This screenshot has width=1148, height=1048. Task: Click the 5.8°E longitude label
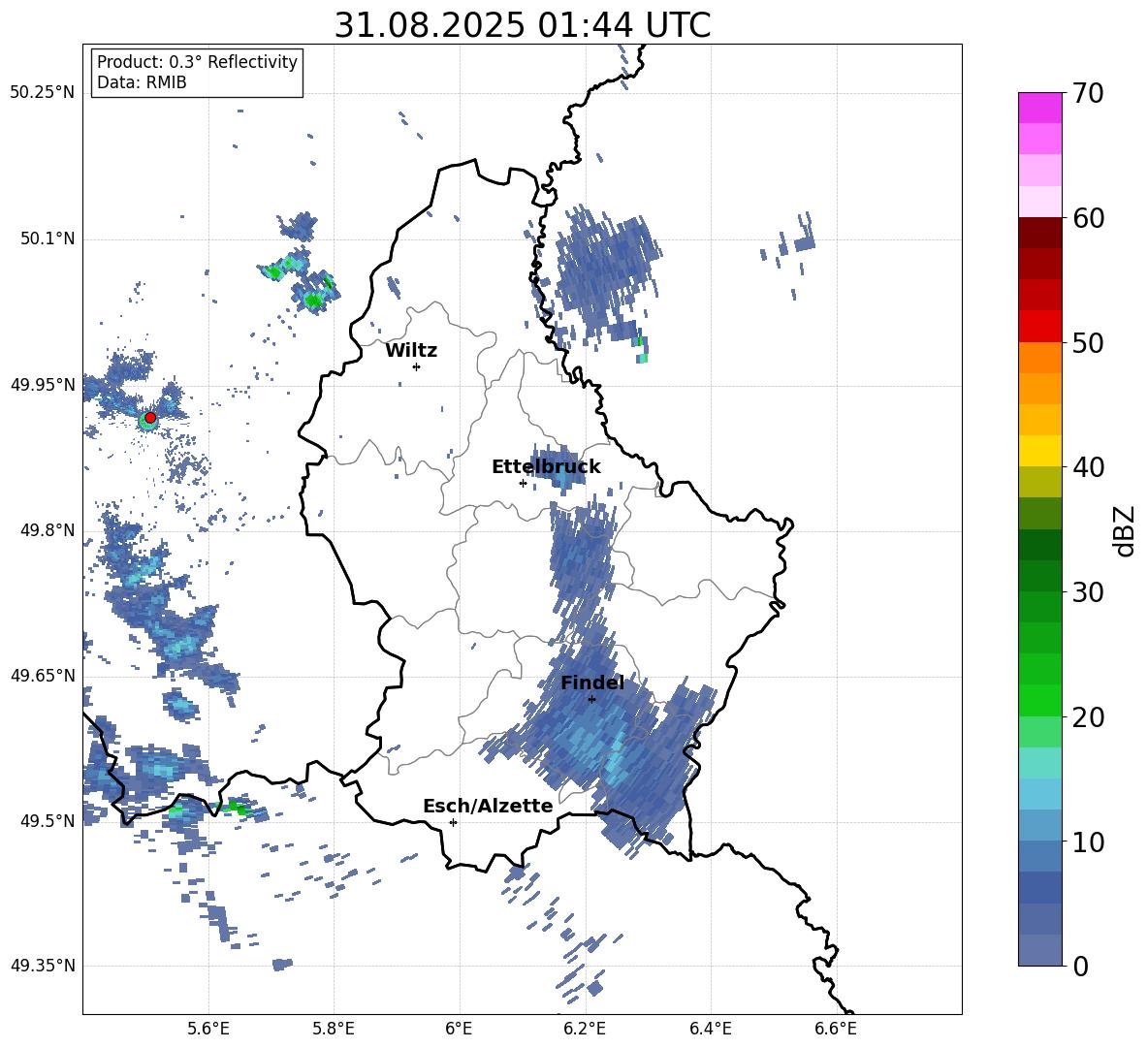[334, 1029]
